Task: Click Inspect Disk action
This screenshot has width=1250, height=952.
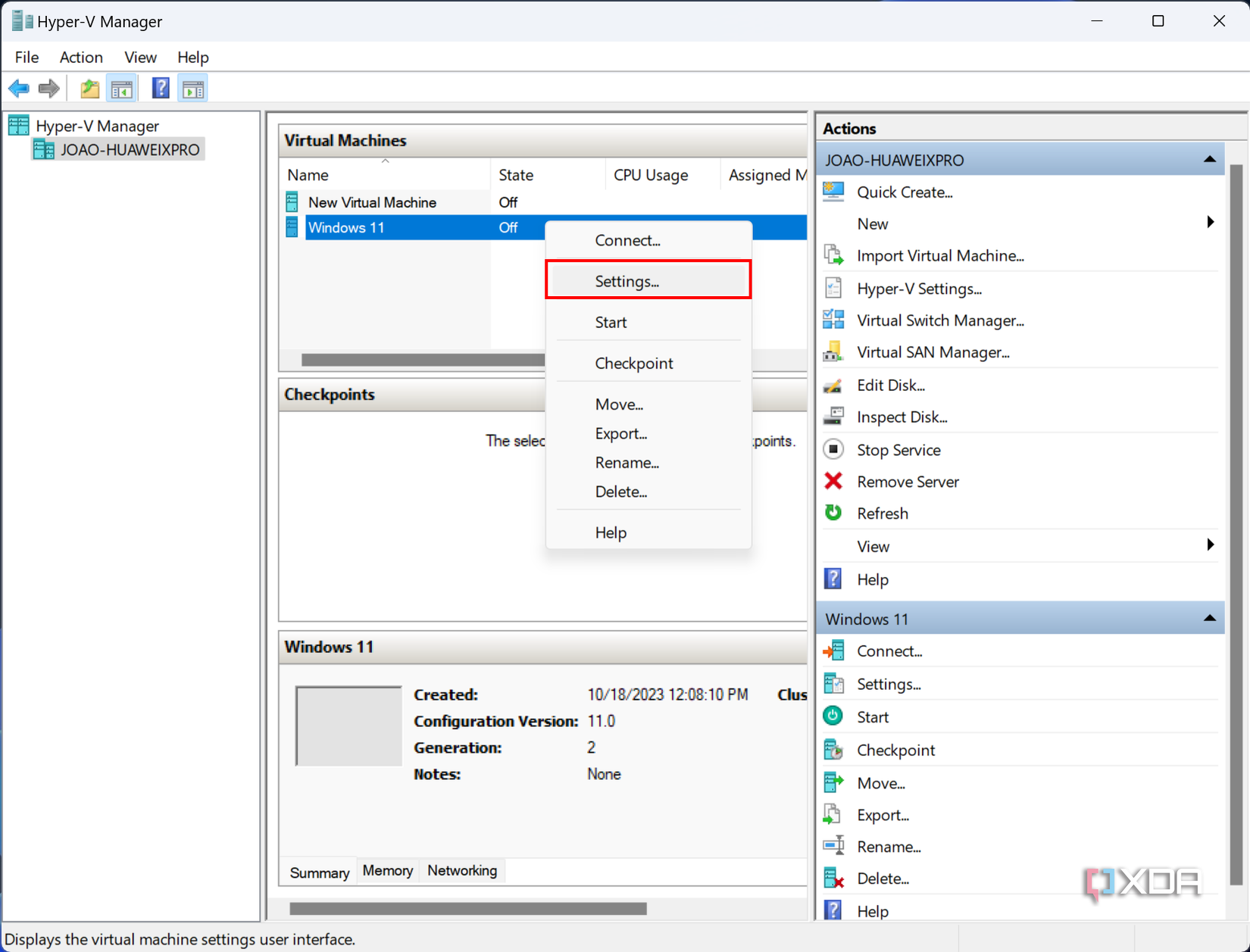Action: coord(902,417)
